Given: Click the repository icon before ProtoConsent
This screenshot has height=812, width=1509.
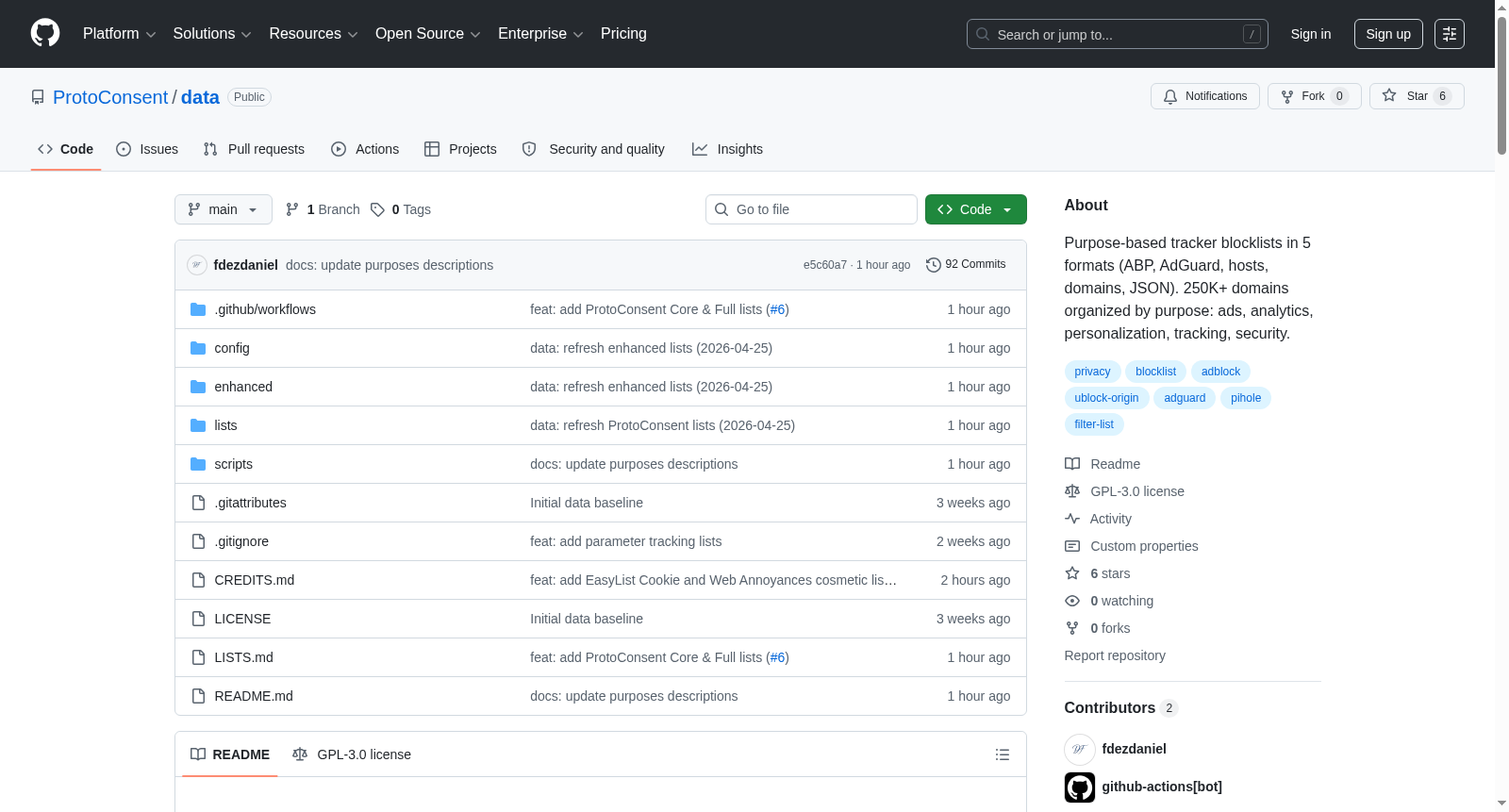Looking at the screenshot, I should point(38,97).
